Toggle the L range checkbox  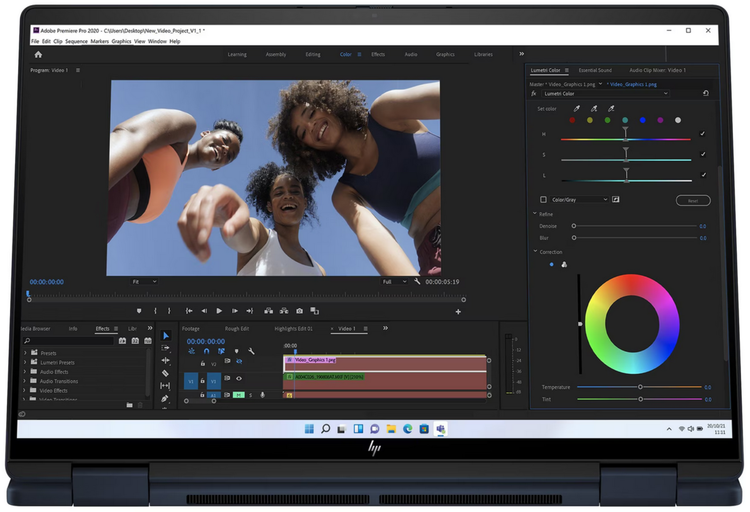point(704,175)
